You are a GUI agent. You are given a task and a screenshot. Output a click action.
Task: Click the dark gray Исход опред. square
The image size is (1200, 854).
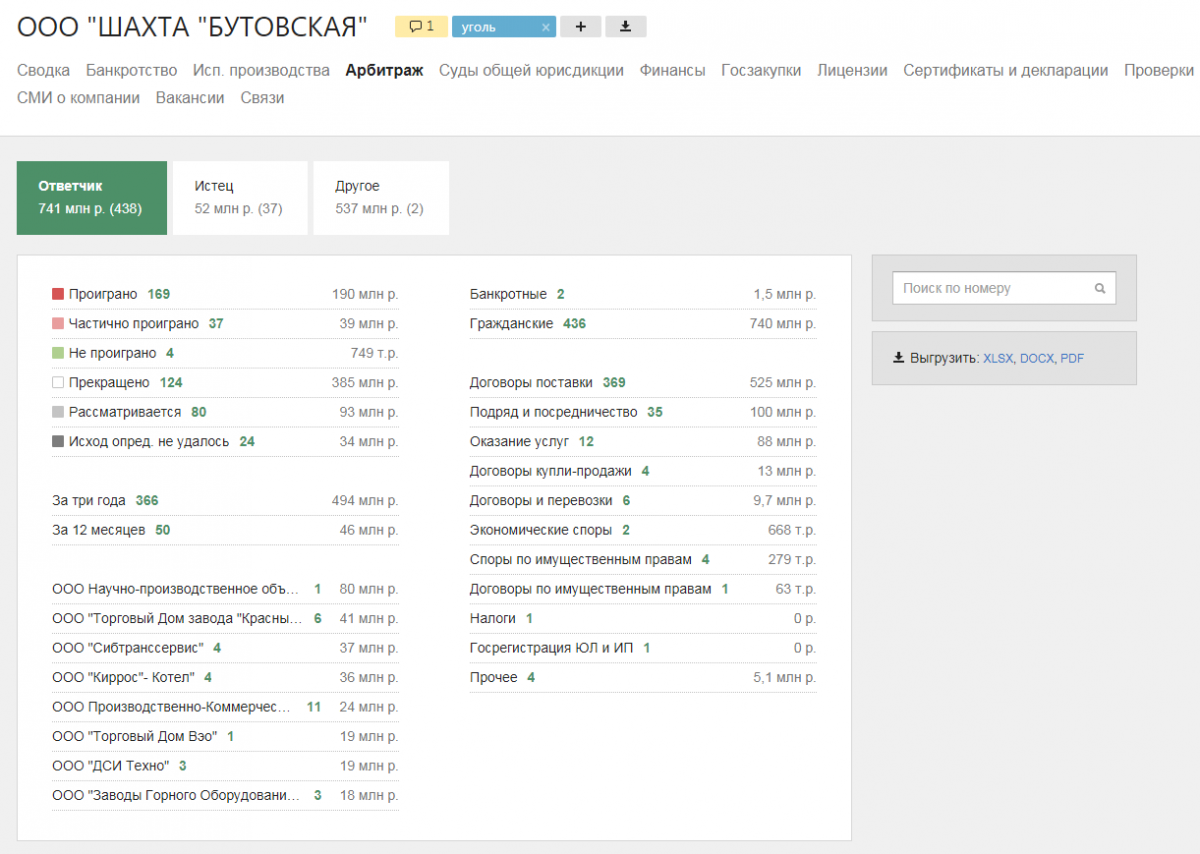pyautogui.click(x=58, y=441)
